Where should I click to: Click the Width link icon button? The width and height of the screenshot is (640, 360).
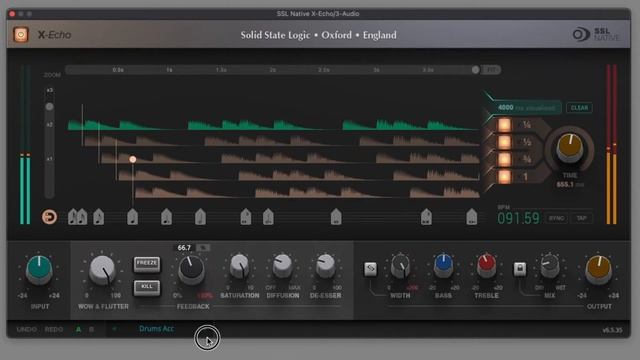371,269
